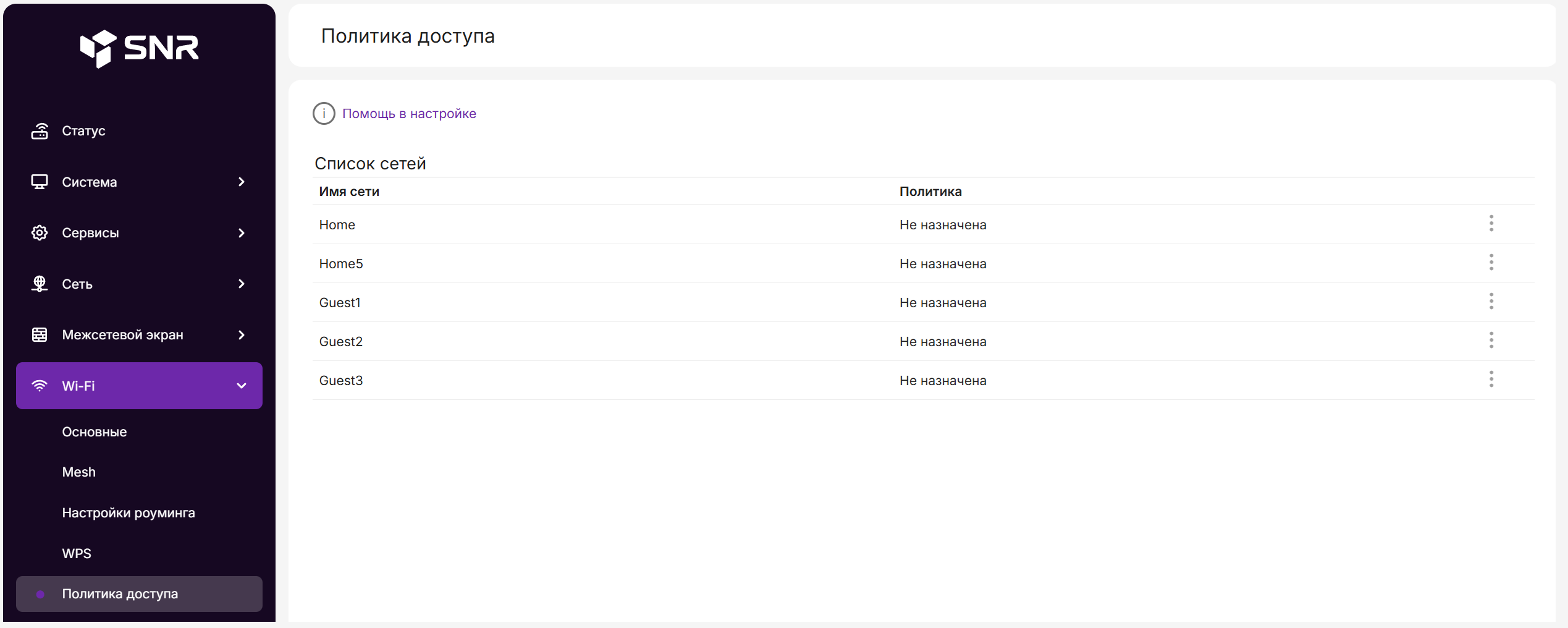This screenshot has width=1568, height=628.
Task: Go to the Mesh settings page
Action: (x=79, y=472)
